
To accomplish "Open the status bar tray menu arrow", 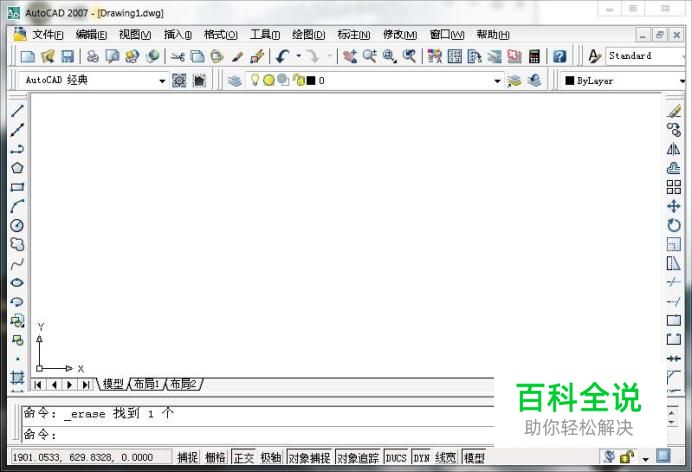I will [x=645, y=459].
